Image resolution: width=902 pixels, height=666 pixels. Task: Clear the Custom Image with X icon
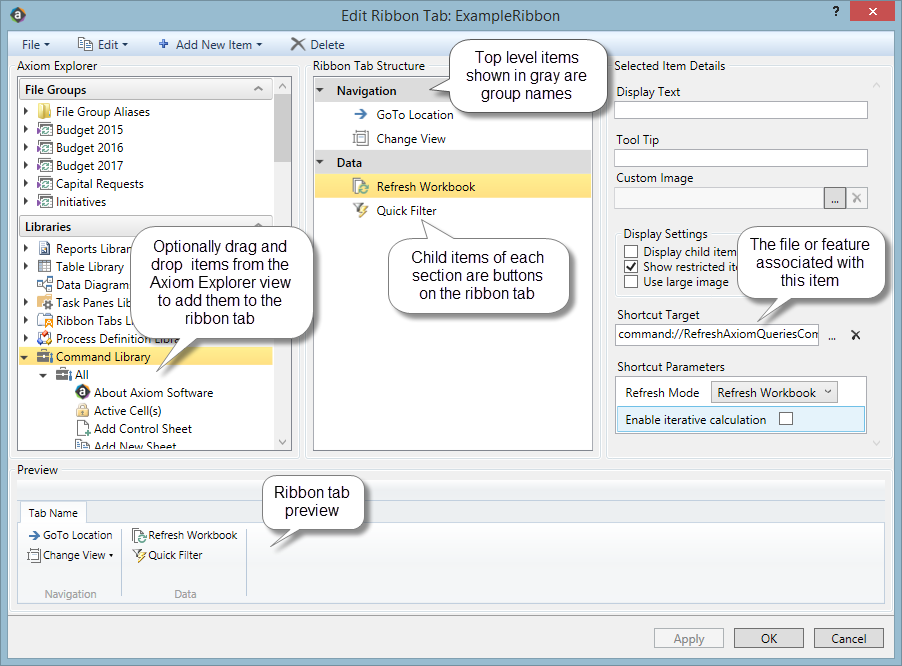click(857, 198)
